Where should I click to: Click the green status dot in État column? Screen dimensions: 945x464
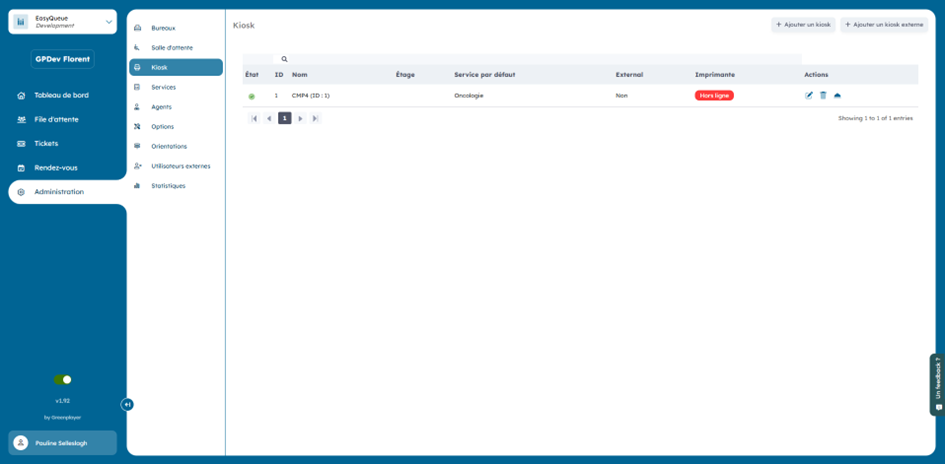pos(252,96)
